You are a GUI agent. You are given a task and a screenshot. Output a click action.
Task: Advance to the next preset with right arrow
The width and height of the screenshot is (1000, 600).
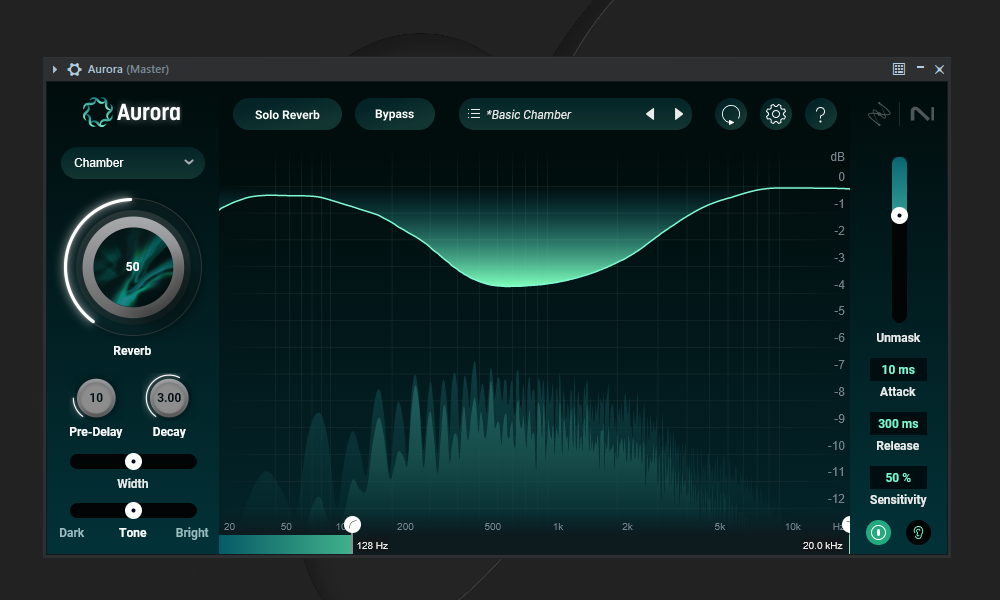[679, 114]
